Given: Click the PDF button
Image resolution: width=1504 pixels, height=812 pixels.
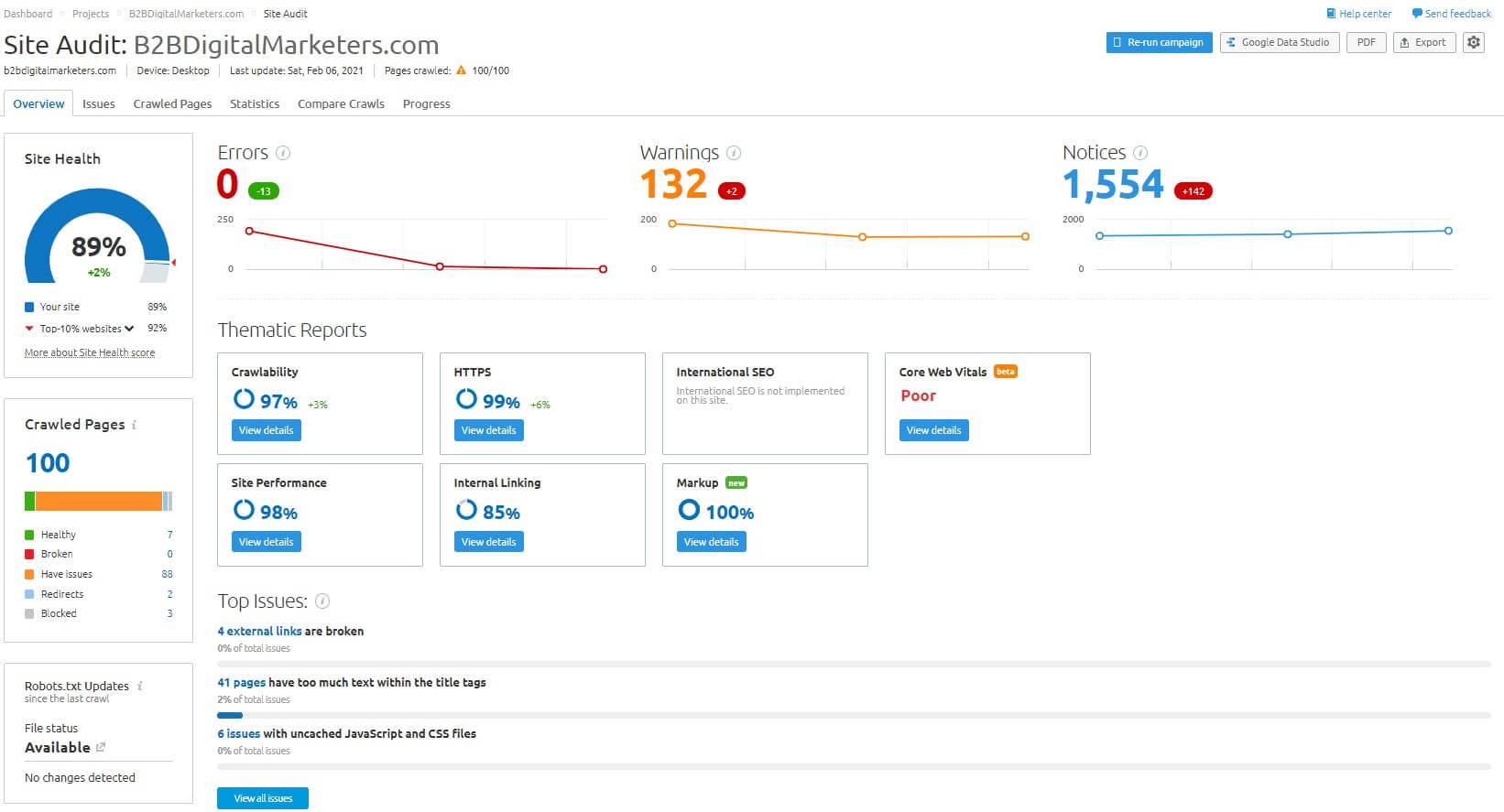Looking at the screenshot, I should click(x=1366, y=42).
